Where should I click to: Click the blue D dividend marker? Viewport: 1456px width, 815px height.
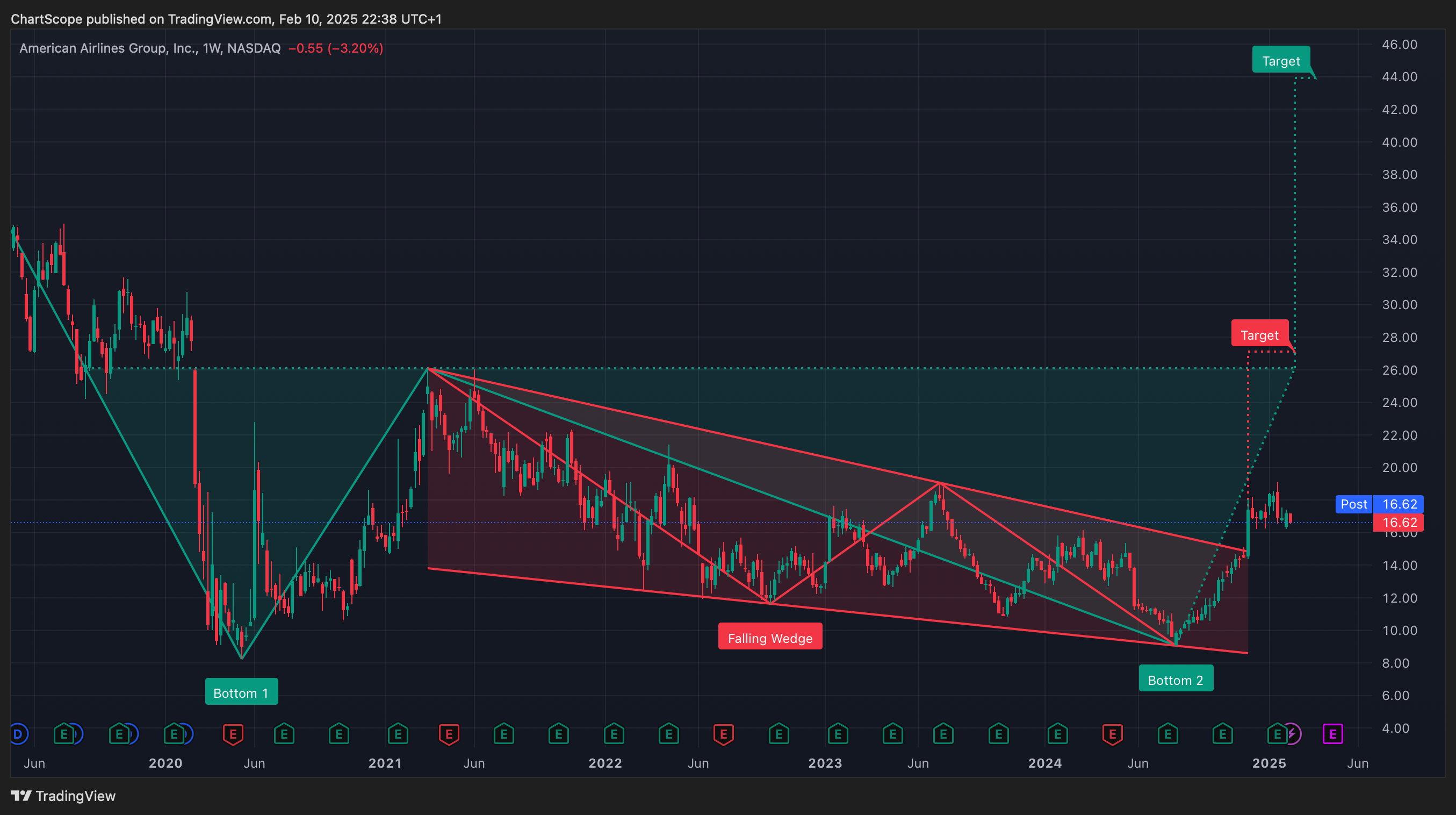click(x=18, y=734)
